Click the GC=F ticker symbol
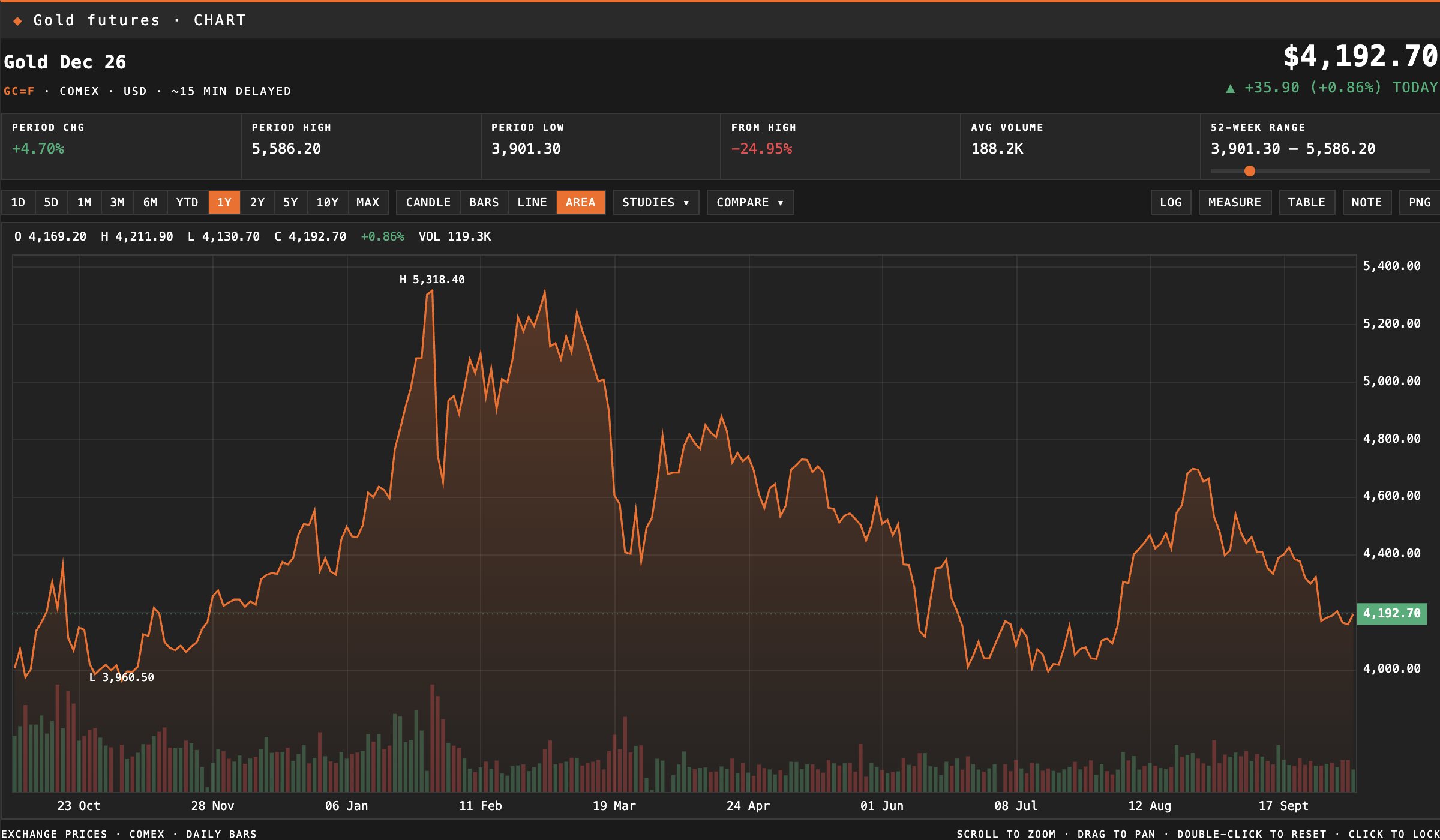This screenshot has width=1440, height=840. click(x=19, y=91)
